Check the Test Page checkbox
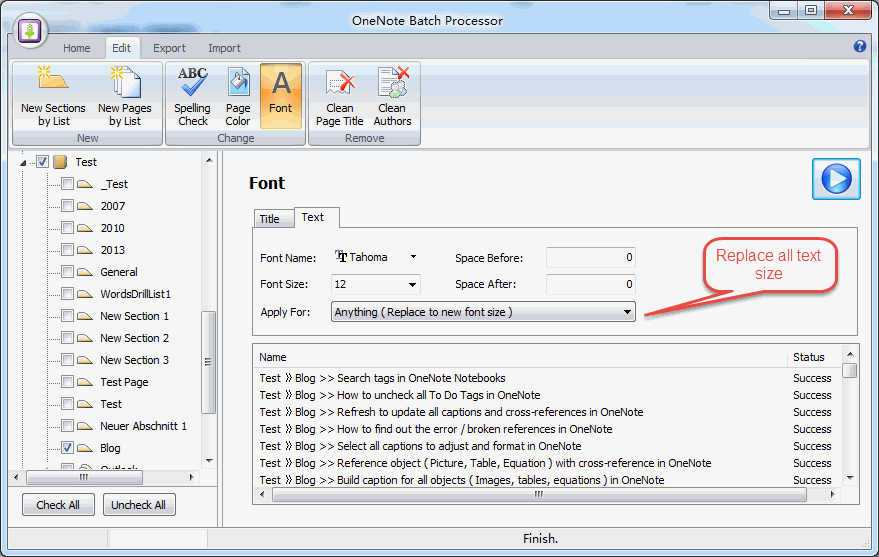Viewport: 879px width, 557px height. click(67, 382)
